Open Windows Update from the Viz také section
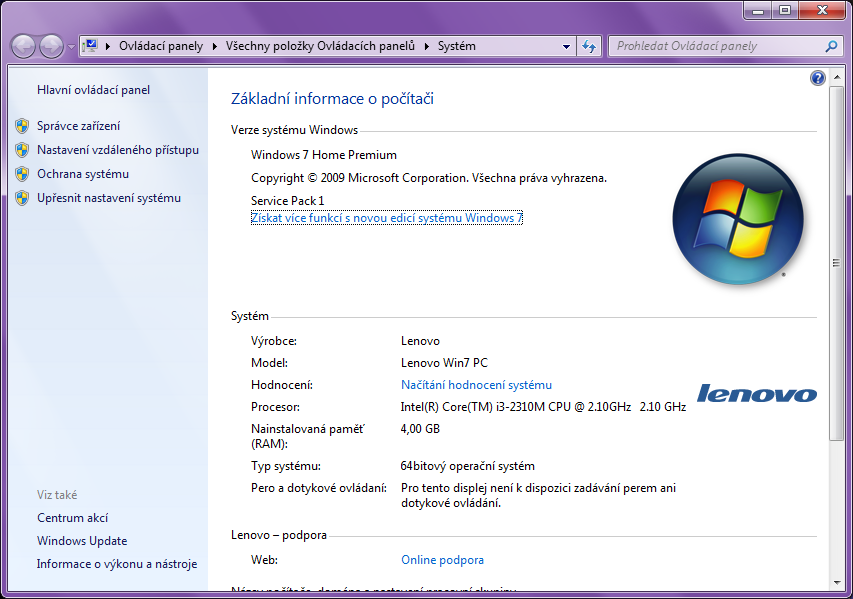 coord(82,541)
